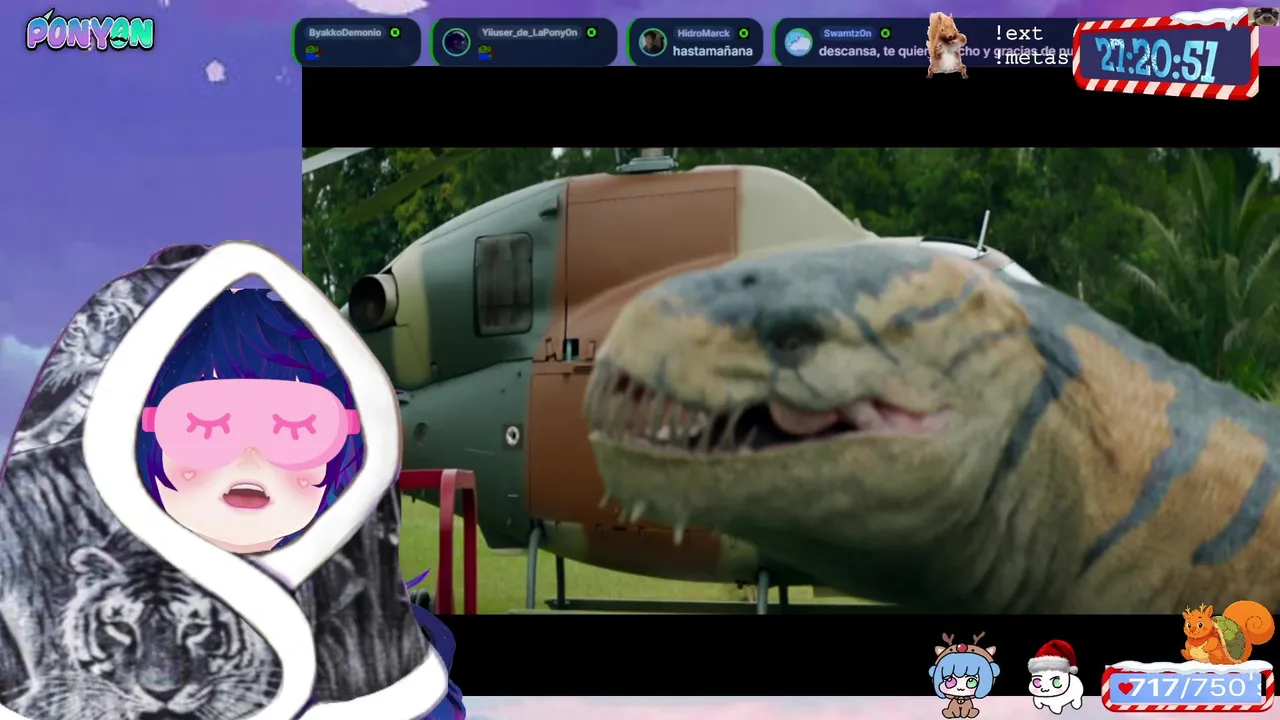
Task: Click SwamtzOn's cloud avatar
Action: click(798, 42)
